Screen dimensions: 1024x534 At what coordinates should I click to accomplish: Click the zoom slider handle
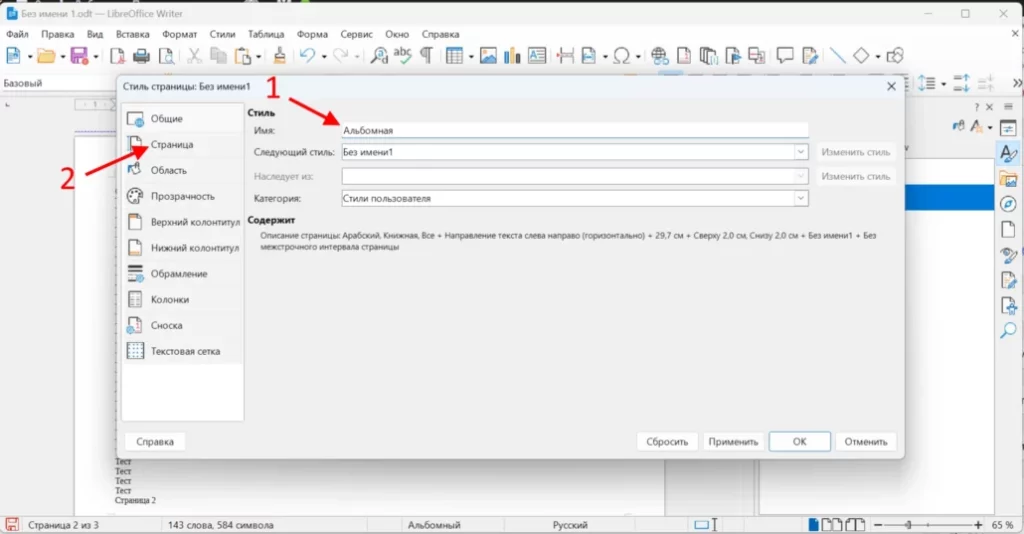click(x=908, y=525)
